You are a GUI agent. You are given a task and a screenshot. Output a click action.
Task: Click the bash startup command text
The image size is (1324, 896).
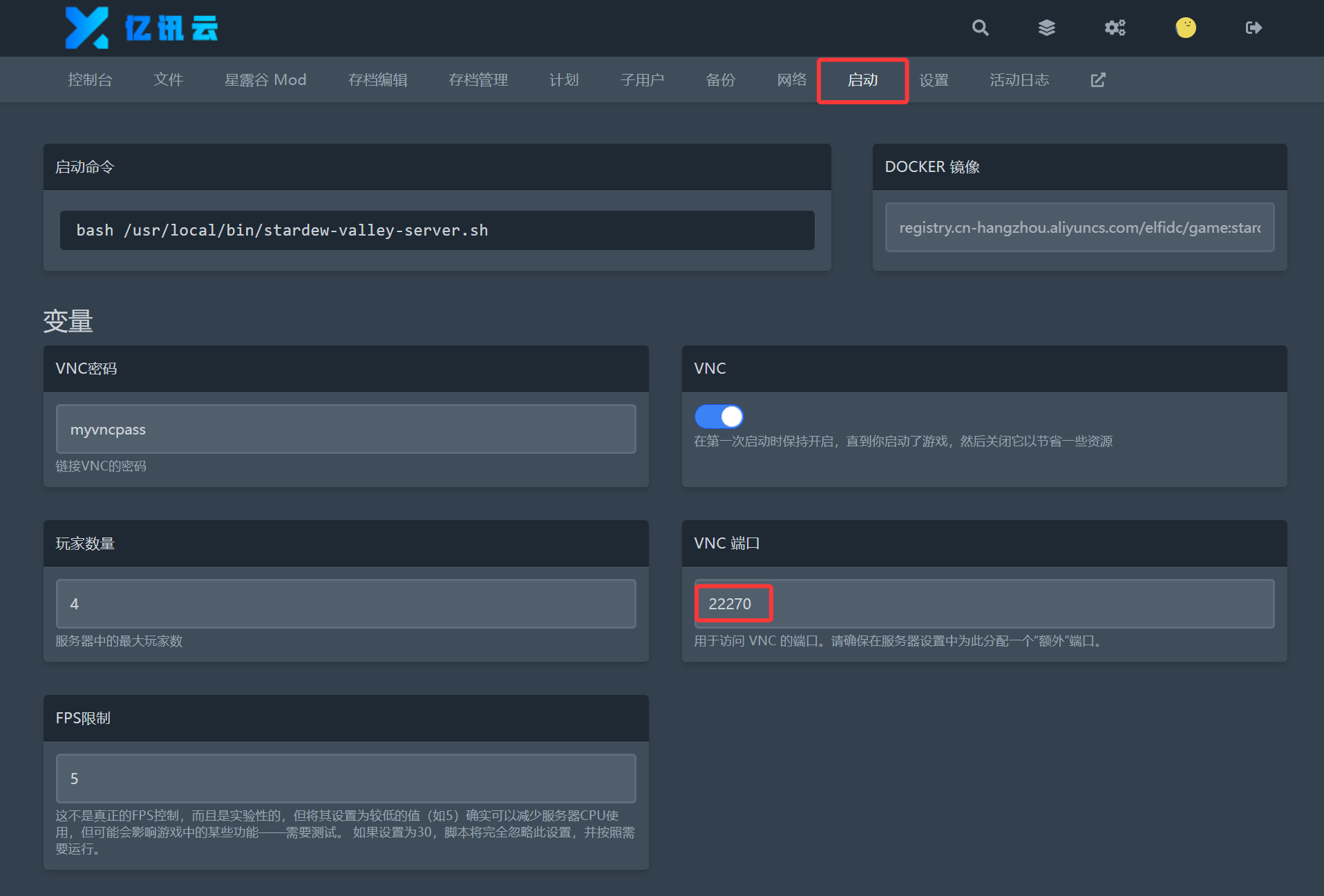[x=282, y=230]
